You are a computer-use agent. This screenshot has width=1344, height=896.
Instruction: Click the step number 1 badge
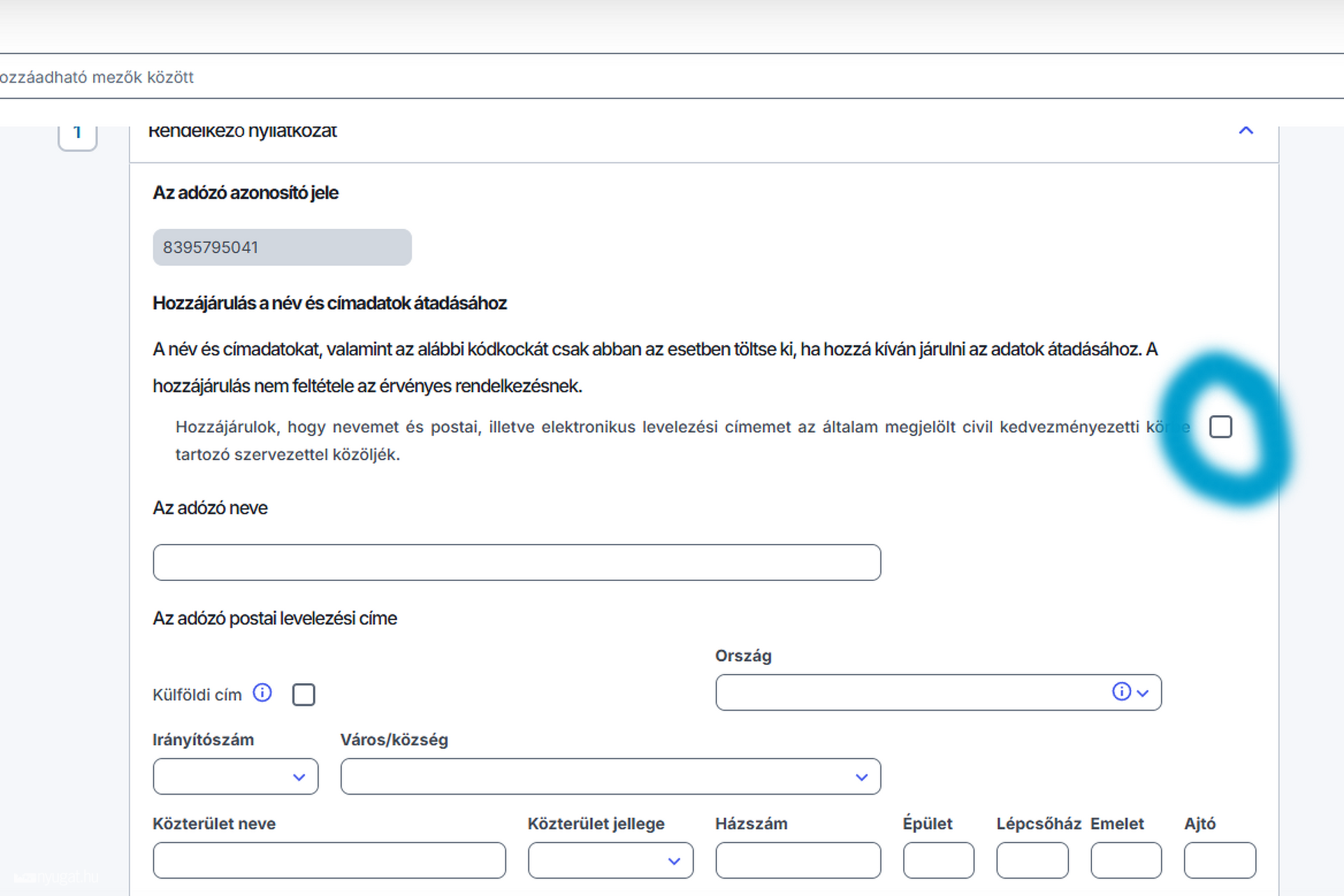pyautogui.click(x=78, y=134)
